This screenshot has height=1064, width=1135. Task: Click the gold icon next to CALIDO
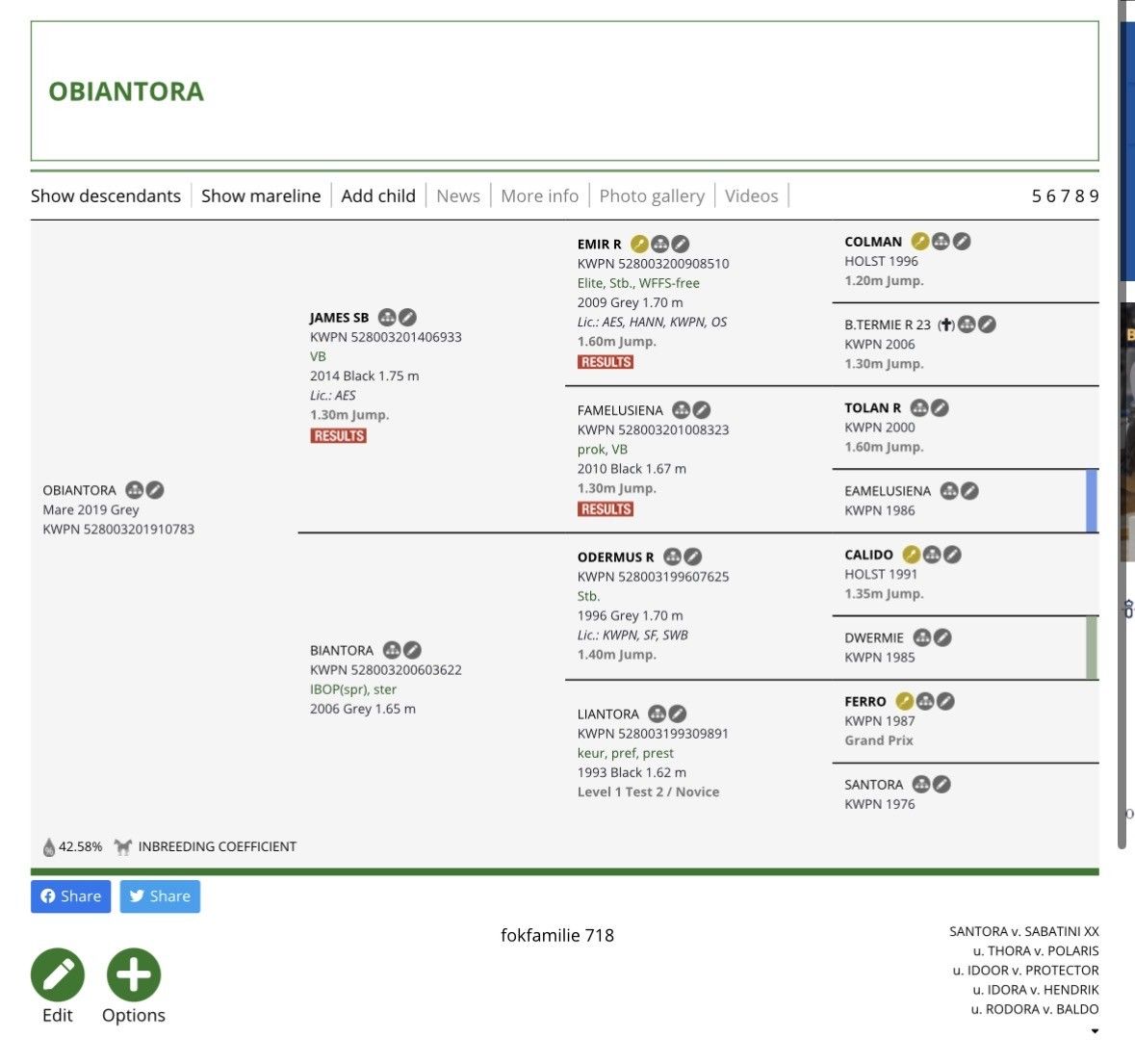coord(912,555)
